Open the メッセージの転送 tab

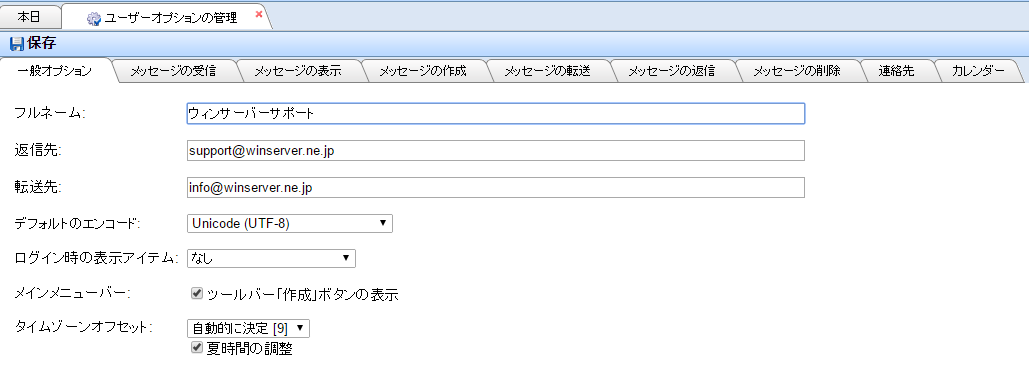(547, 71)
